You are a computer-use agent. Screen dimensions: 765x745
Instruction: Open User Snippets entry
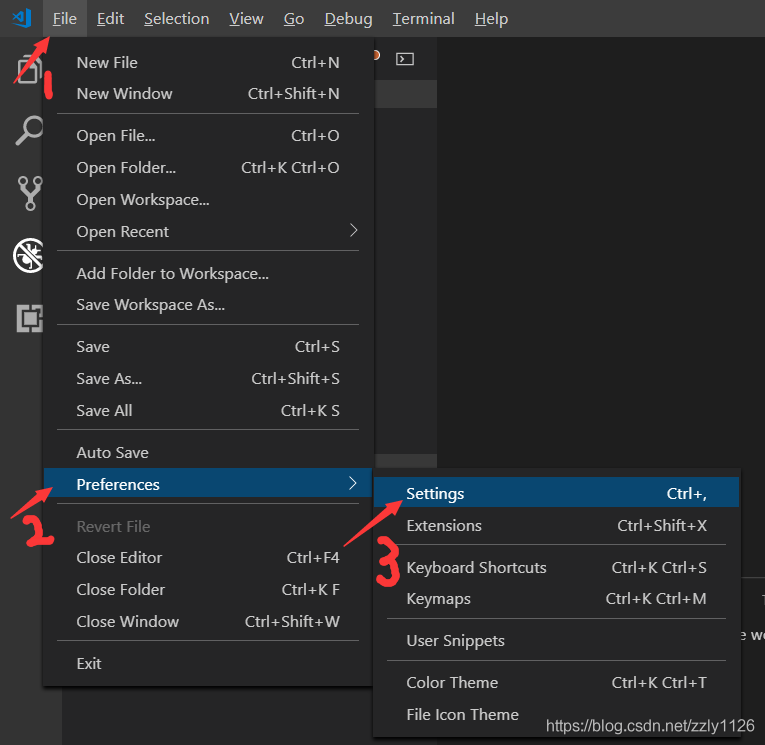pyautogui.click(x=556, y=640)
